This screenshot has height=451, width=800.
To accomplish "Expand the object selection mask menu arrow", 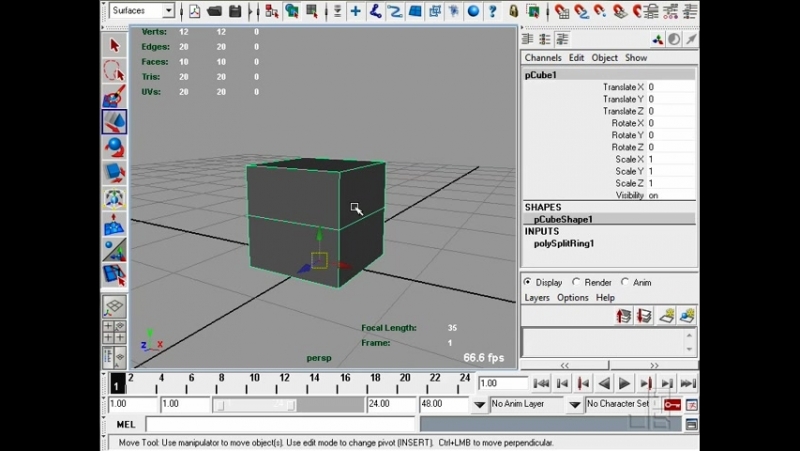I will [x=337, y=11].
